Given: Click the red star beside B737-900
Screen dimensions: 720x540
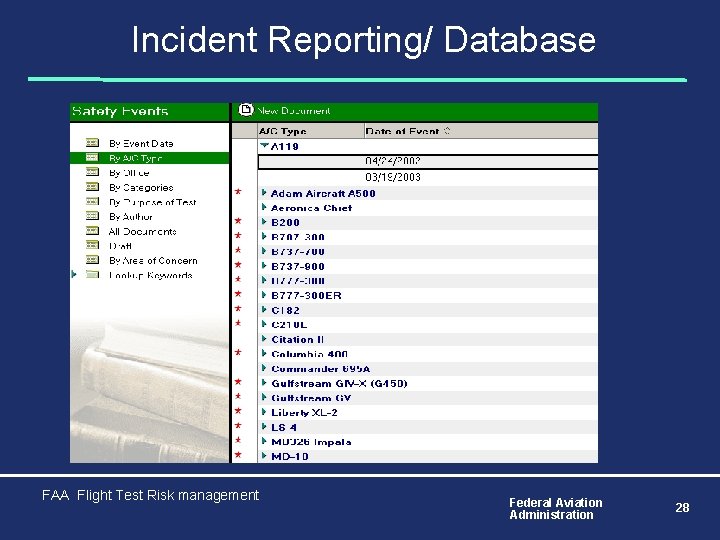Looking at the screenshot, I should 238,265.
